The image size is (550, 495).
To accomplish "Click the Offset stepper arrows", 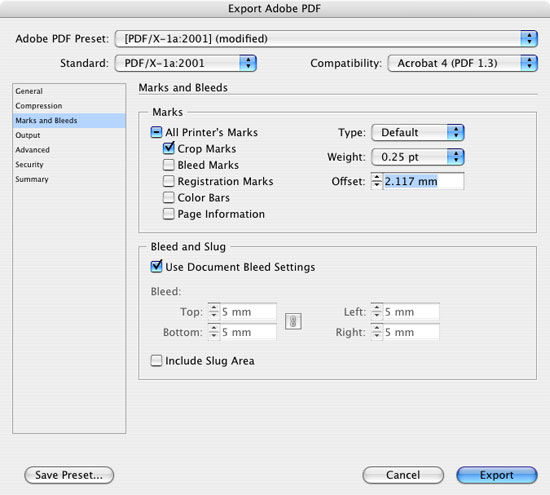I will click(x=377, y=181).
